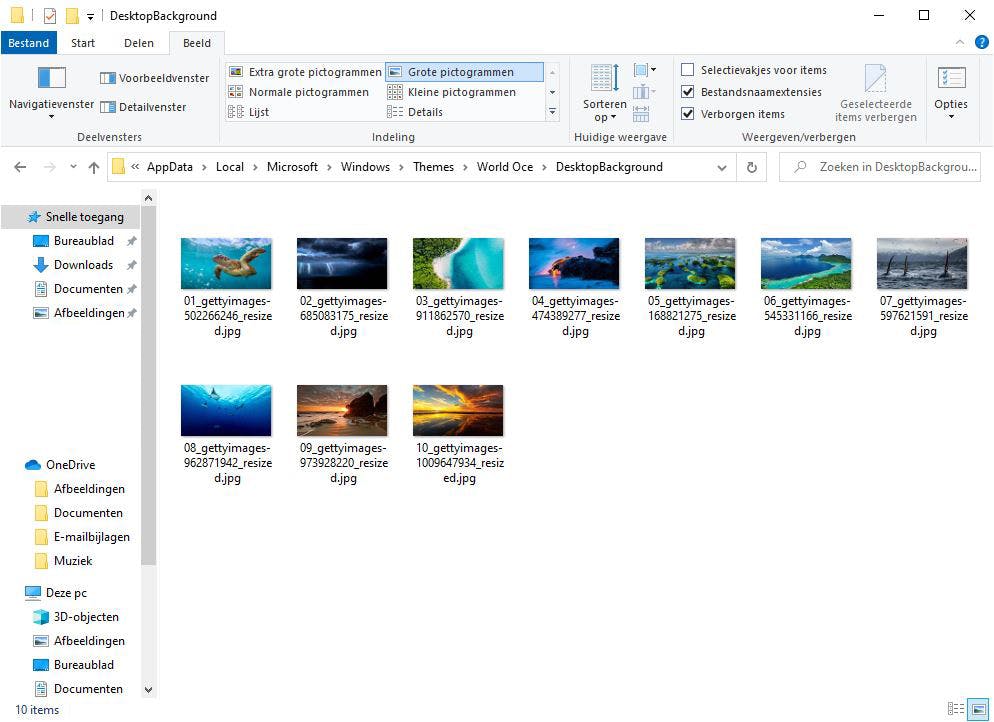Expand the address bar history dropdown
The image size is (994, 722).
[721, 167]
